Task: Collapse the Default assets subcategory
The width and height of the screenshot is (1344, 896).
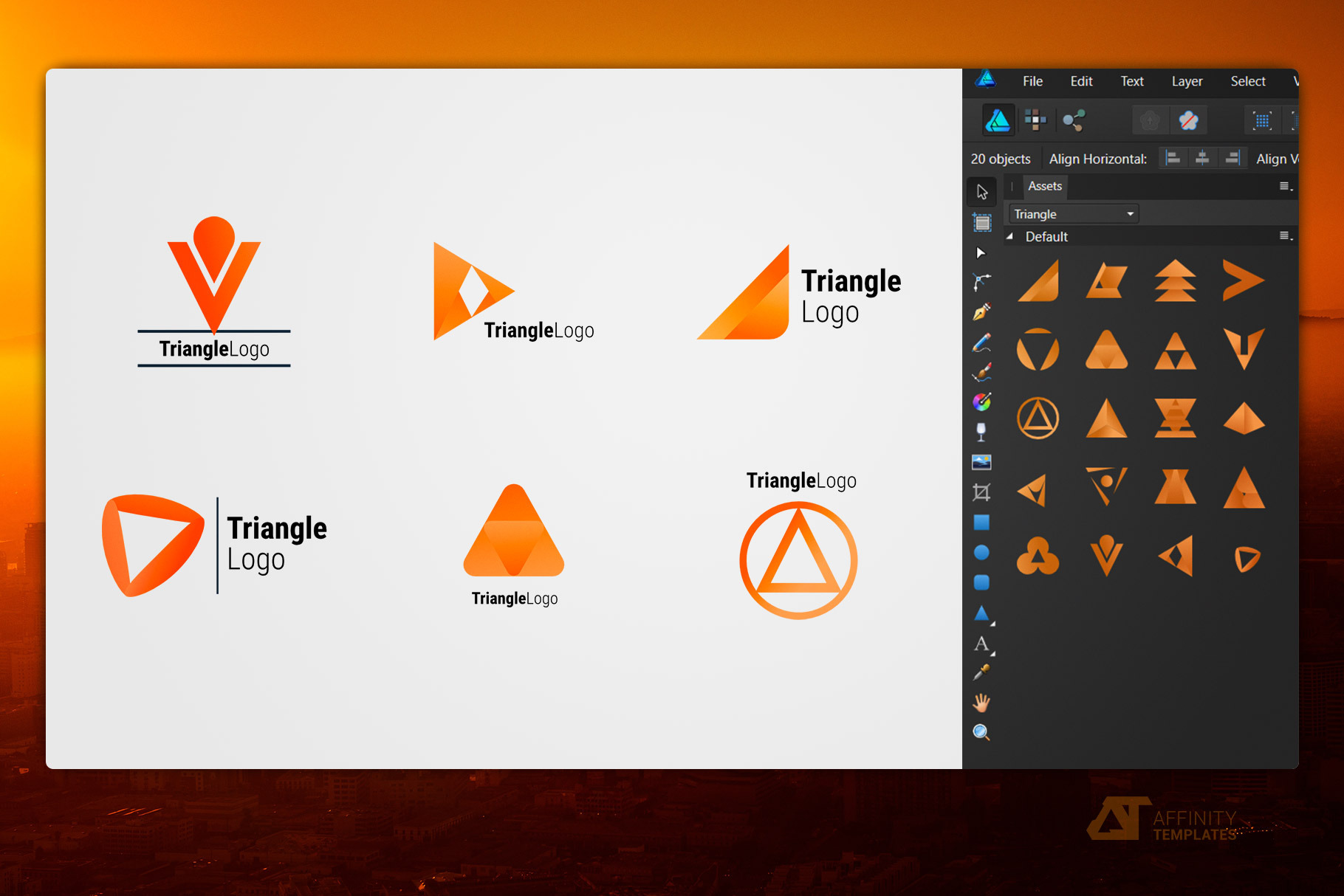Action: coord(1009,237)
